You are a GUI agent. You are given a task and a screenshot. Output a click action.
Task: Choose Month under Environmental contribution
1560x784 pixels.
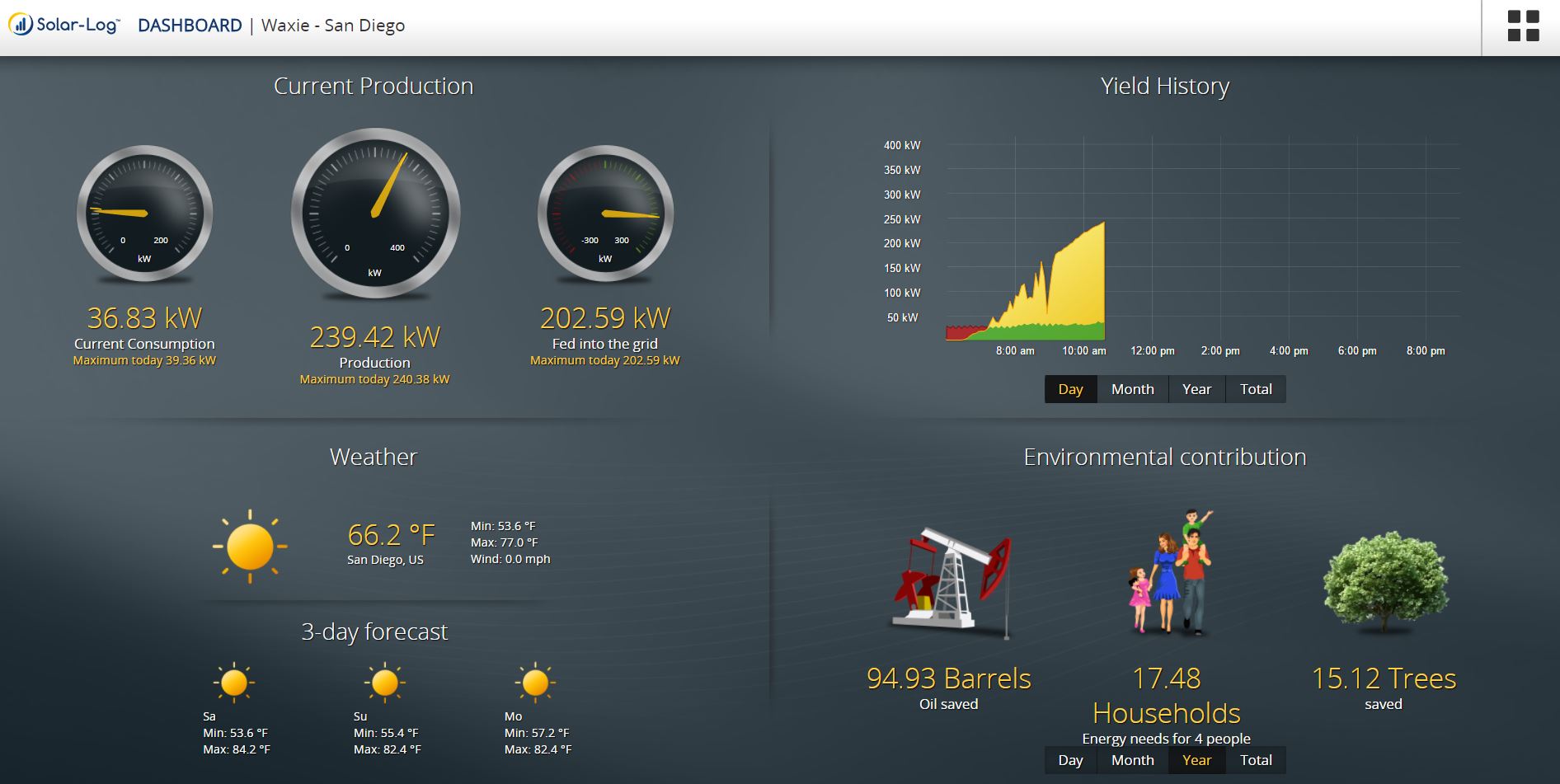1132,760
